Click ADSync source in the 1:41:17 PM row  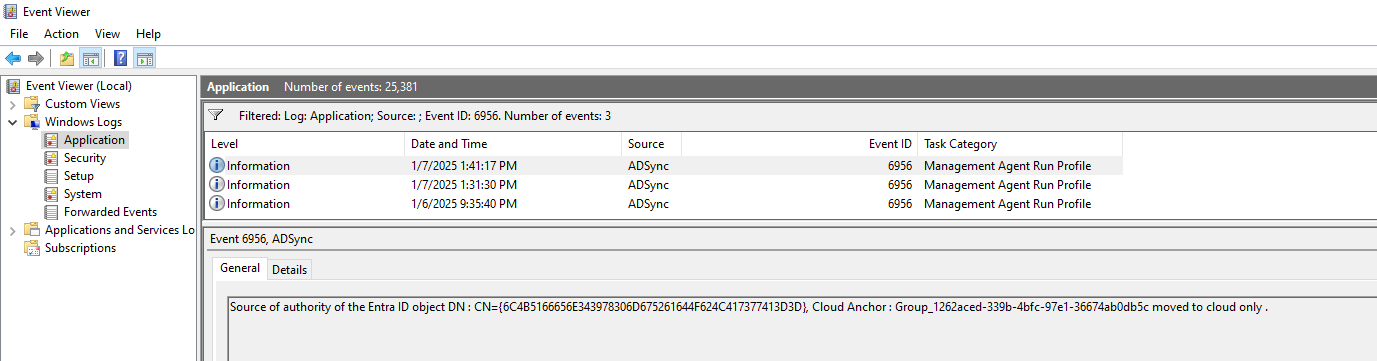pyautogui.click(x=648, y=166)
